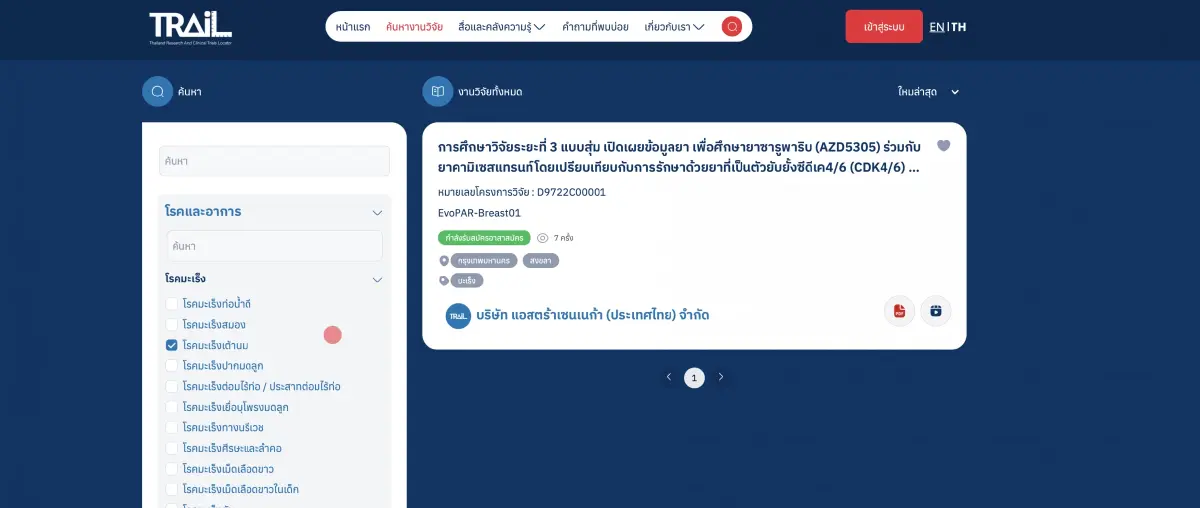Click green กำลังรับสมัครอาสาสมัคร status badge
The height and width of the screenshot is (508, 1200).
[484, 238]
